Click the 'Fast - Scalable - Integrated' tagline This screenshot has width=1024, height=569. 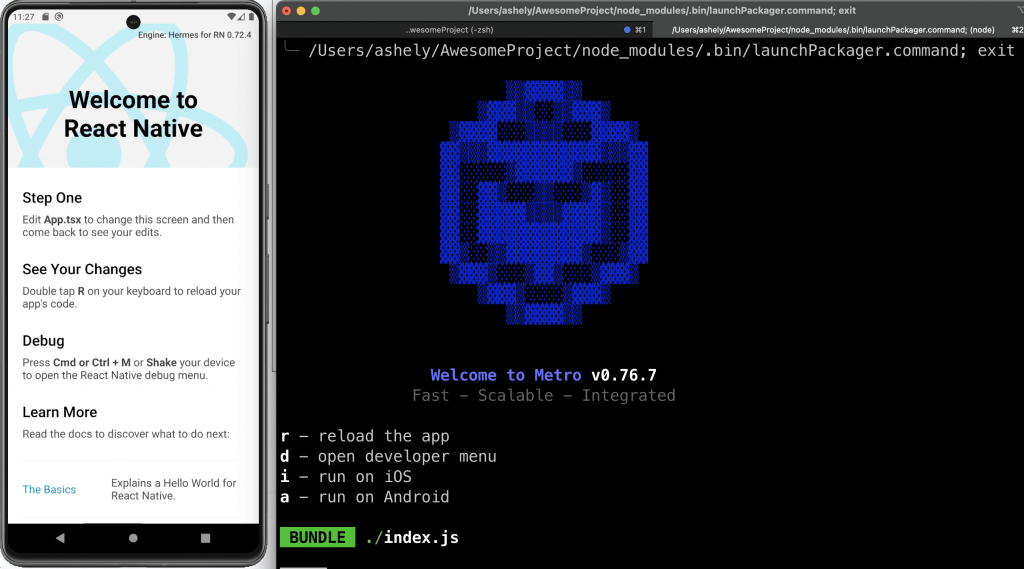pyautogui.click(x=543, y=395)
